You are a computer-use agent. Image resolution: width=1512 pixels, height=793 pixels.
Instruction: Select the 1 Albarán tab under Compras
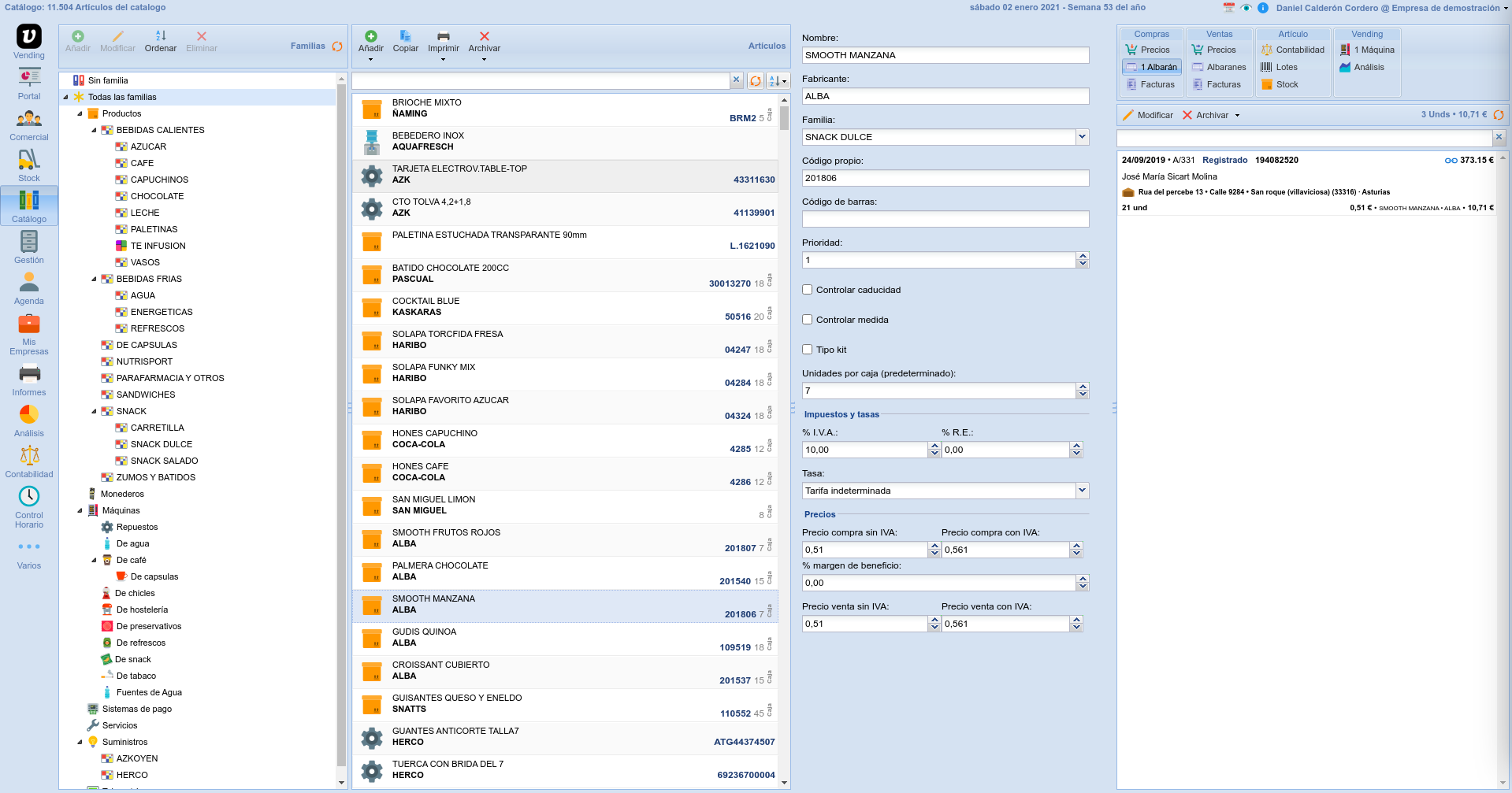coord(1152,68)
